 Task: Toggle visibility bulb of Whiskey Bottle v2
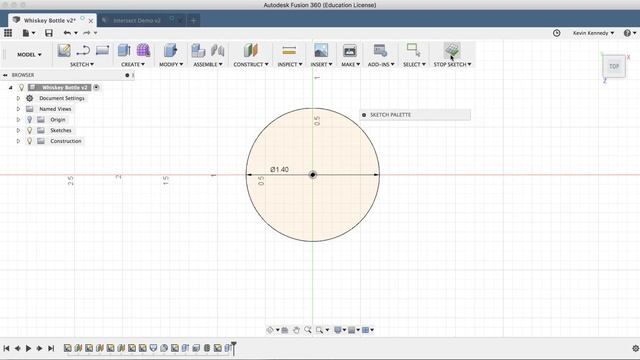click(22, 87)
